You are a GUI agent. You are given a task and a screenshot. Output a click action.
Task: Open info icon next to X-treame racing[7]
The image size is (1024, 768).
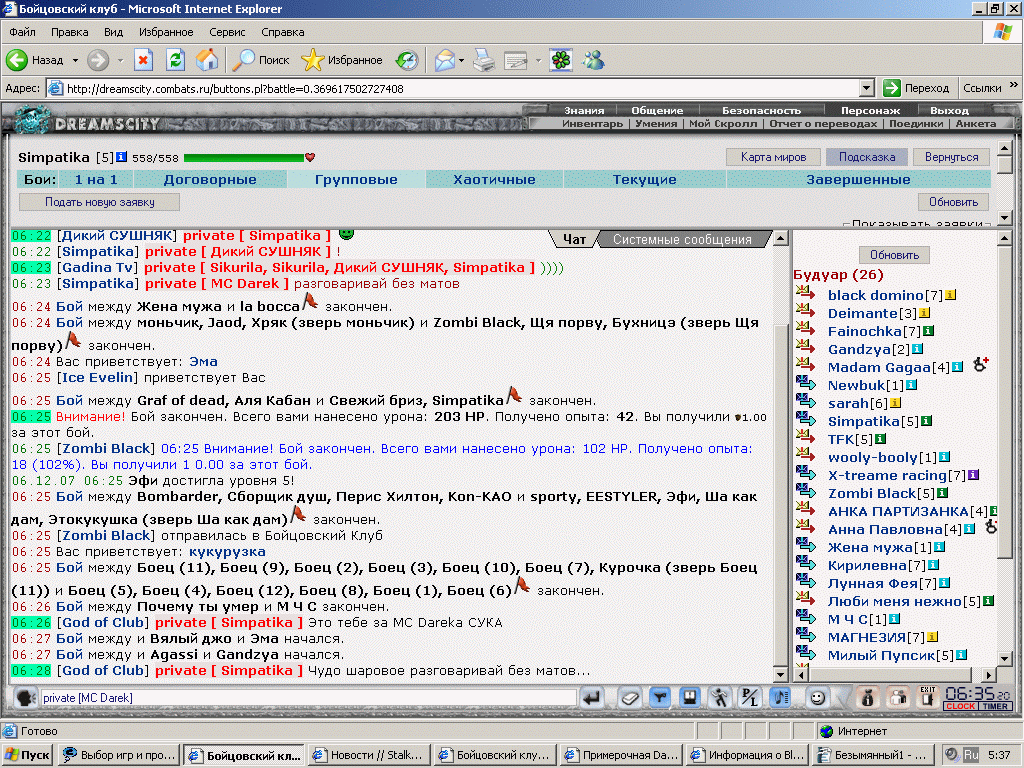click(973, 475)
